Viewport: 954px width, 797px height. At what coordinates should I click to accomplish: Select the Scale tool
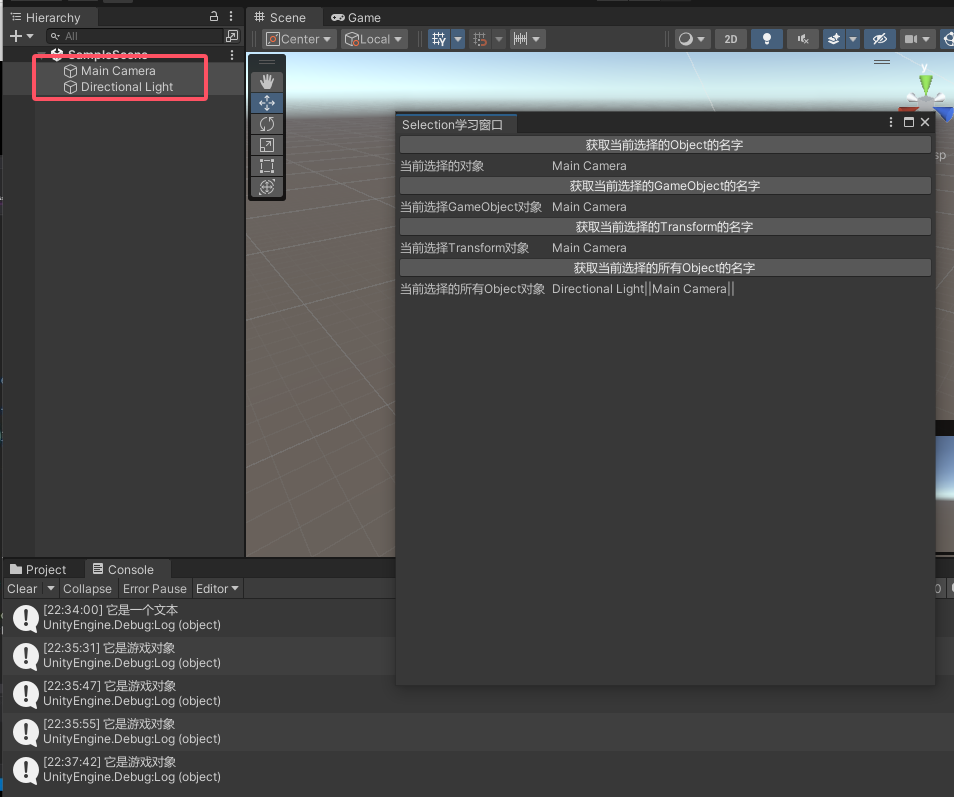(x=266, y=145)
